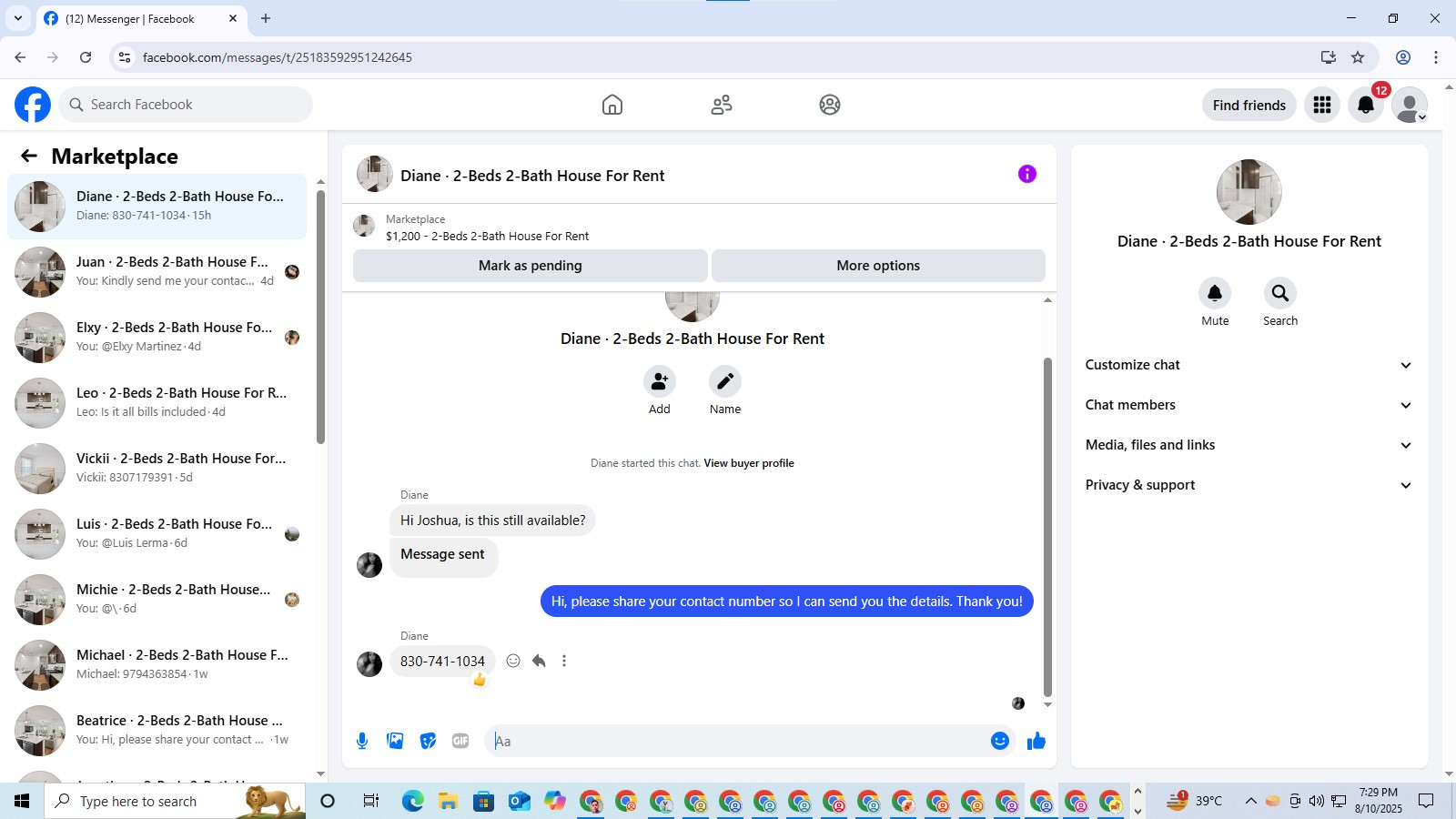Screen dimensions: 1456x819
Task: Expand Media, files and links section
Action: pos(1249,445)
